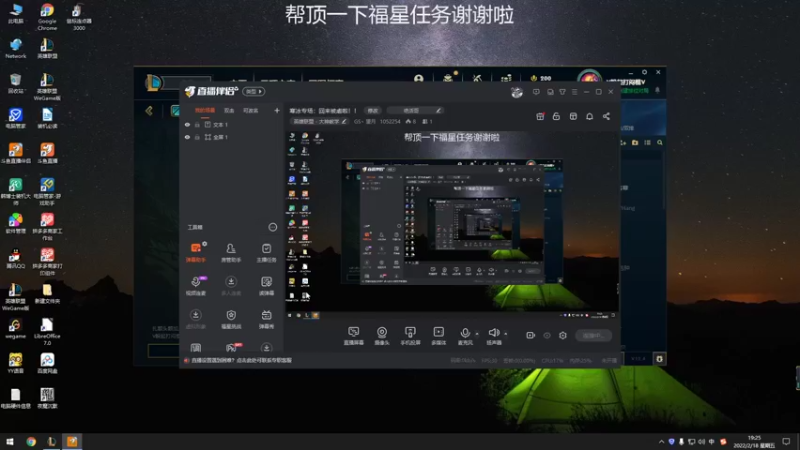Select the 全屏 1 source row
Viewport: 800px width, 450px height.
point(231,137)
